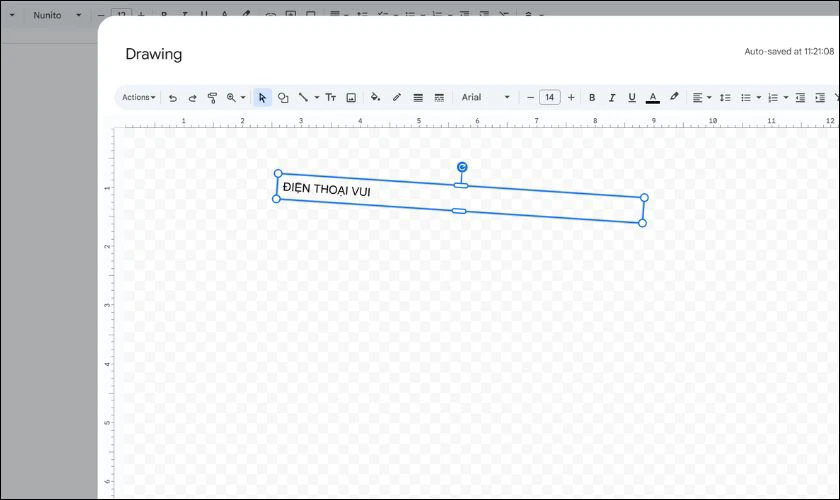Click the Redo icon
Screen dimensions: 840x500
click(192, 98)
